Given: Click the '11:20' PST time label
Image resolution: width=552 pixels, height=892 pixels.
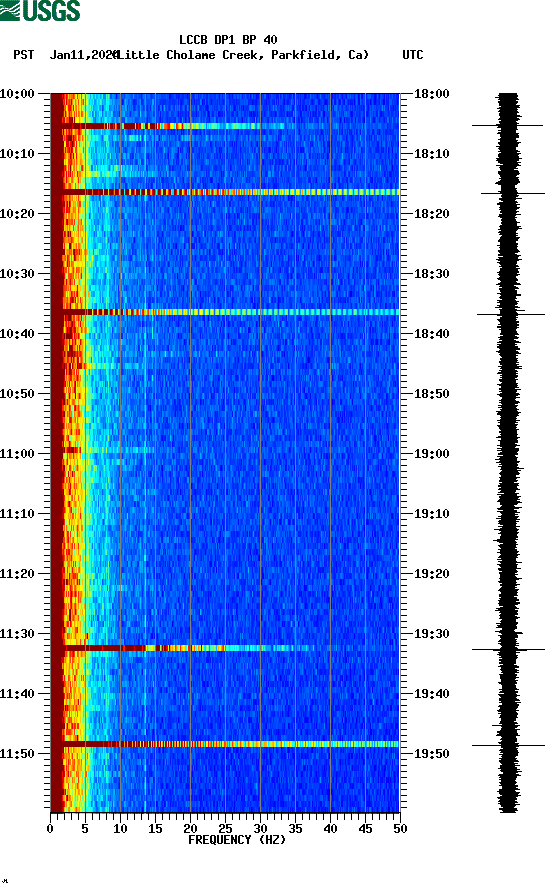Looking at the screenshot, I should (17, 573).
